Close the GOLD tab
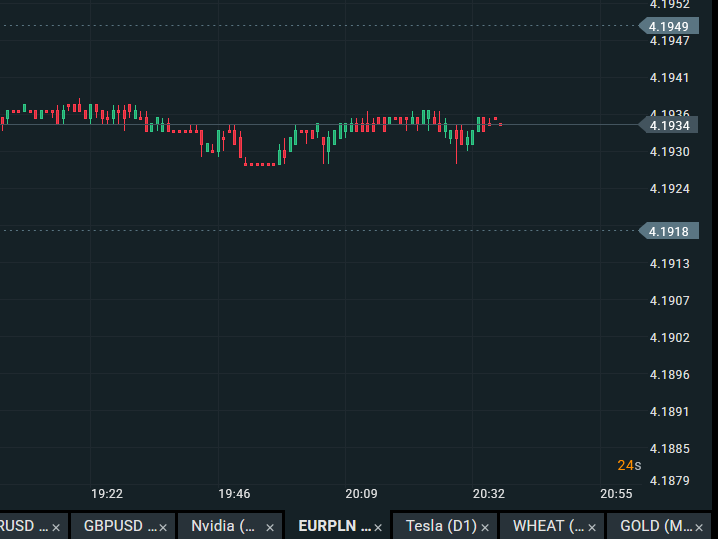 (x=699, y=528)
